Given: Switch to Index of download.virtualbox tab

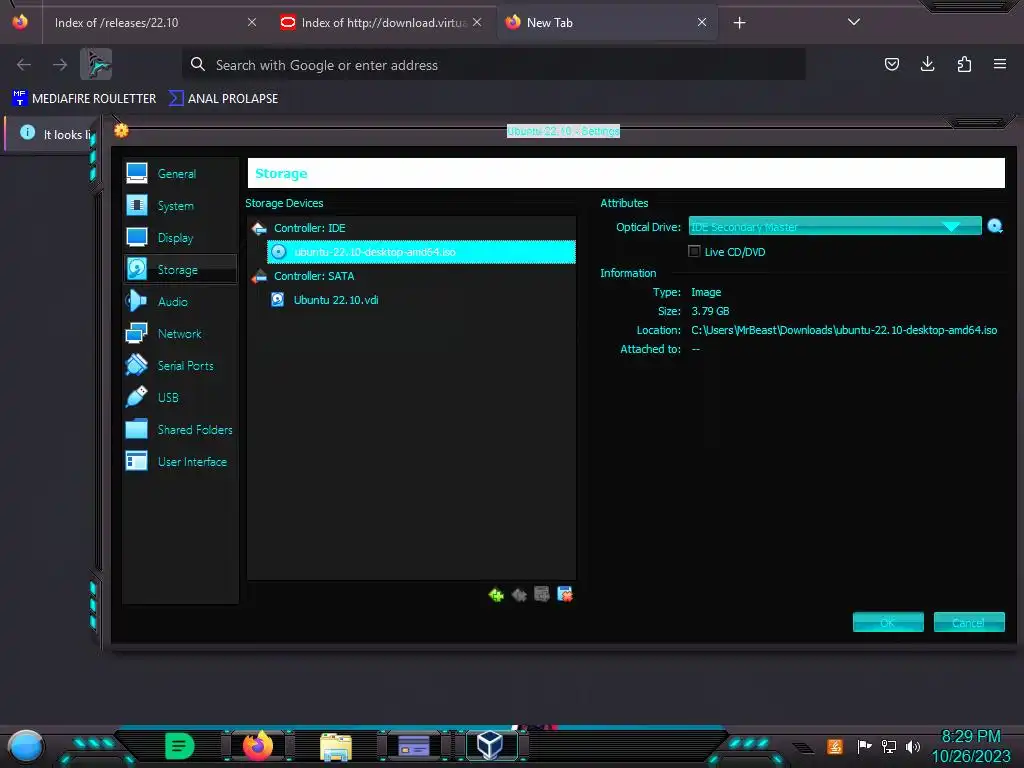Looking at the screenshot, I should click(x=382, y=23).
